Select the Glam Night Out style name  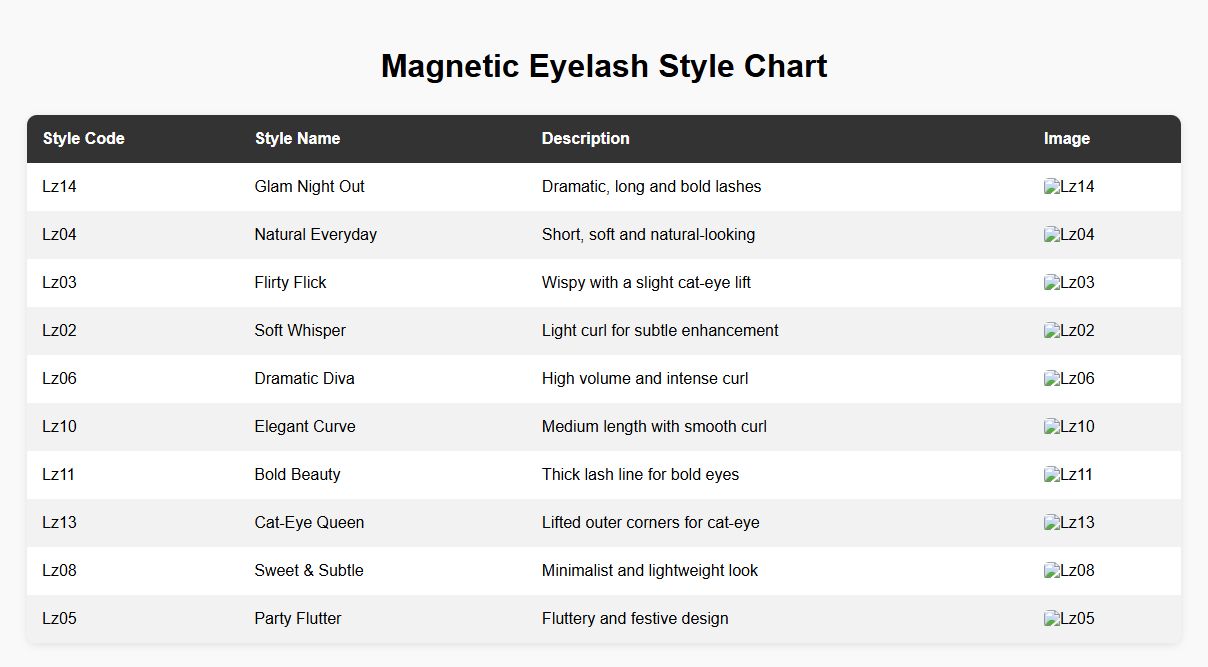pos(309,187)
